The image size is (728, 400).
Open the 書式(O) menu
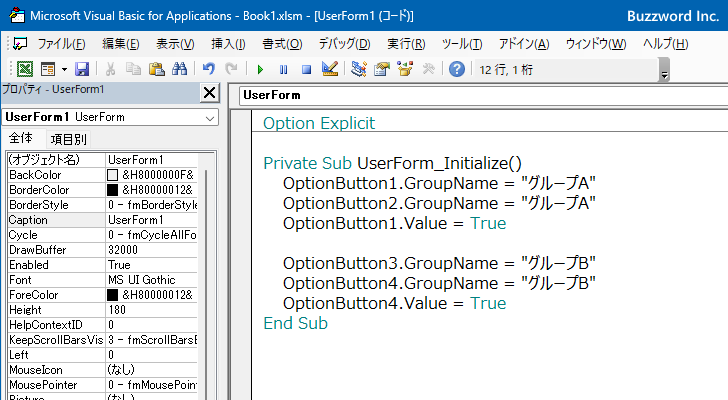282,44
